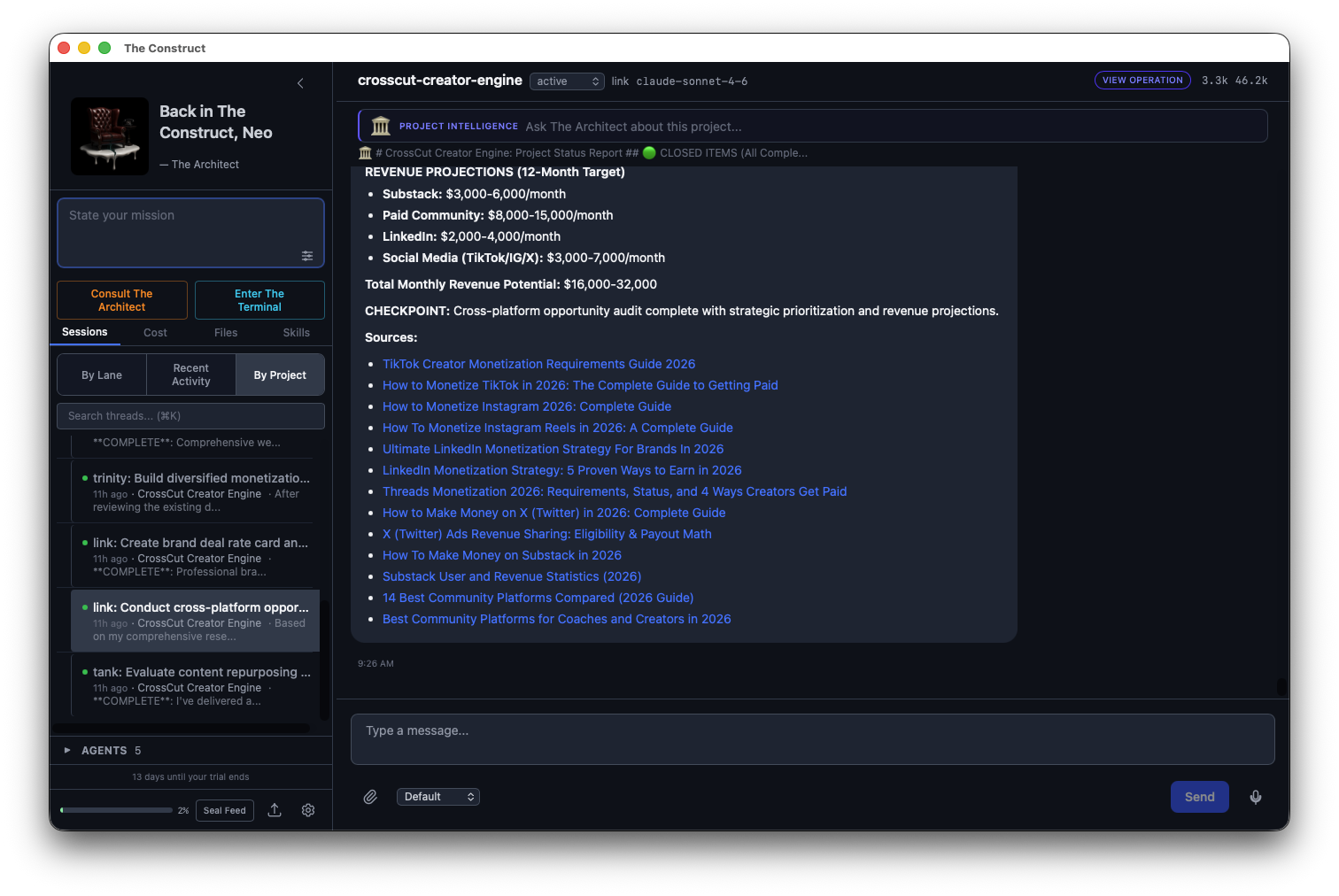
Task: Click the VIEW OPERATION button
Action: point(1142,81)
